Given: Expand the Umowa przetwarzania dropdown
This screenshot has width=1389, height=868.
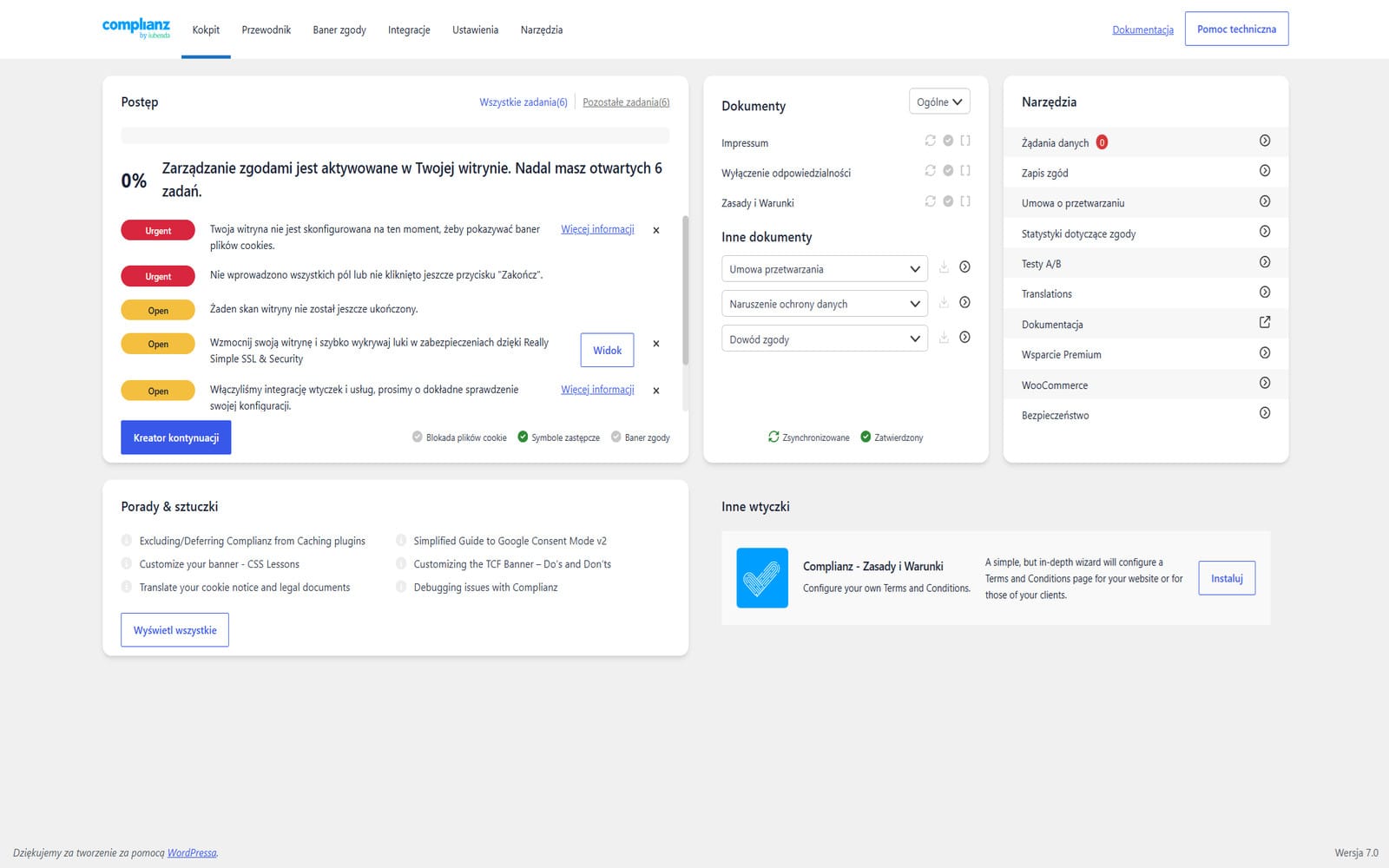Looking at the screenshot, I should (824, 269).
